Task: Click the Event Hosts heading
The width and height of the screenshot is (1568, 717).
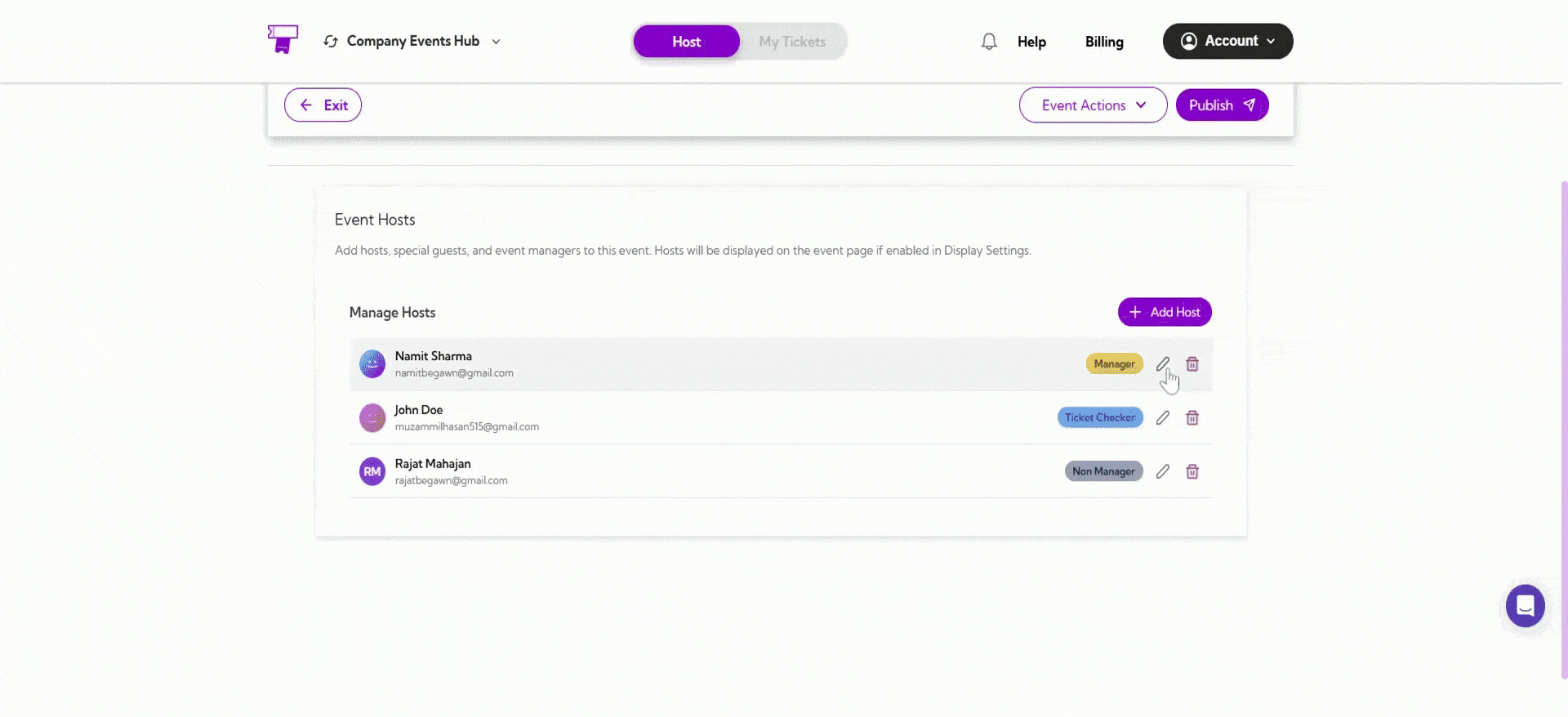Action: pos(375,220)
